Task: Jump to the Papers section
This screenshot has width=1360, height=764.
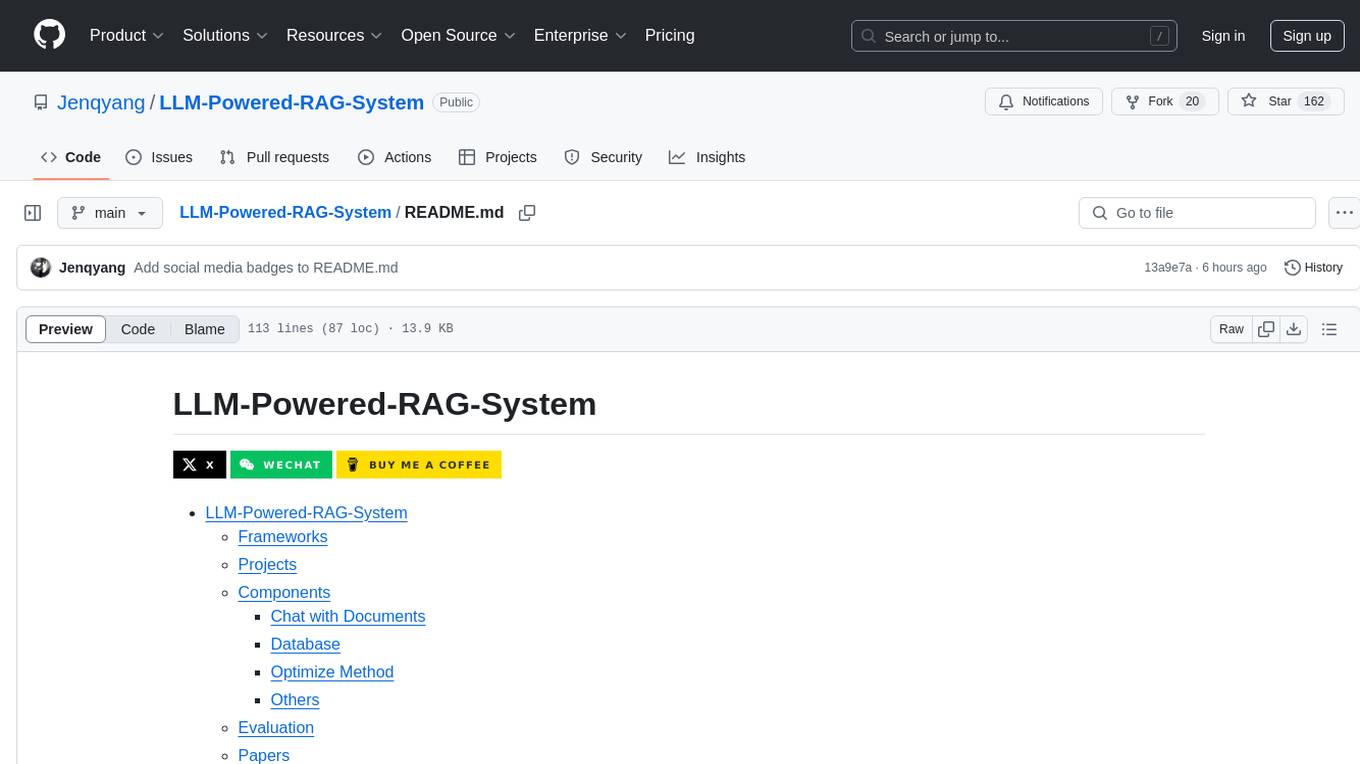Action: point(264,756)
